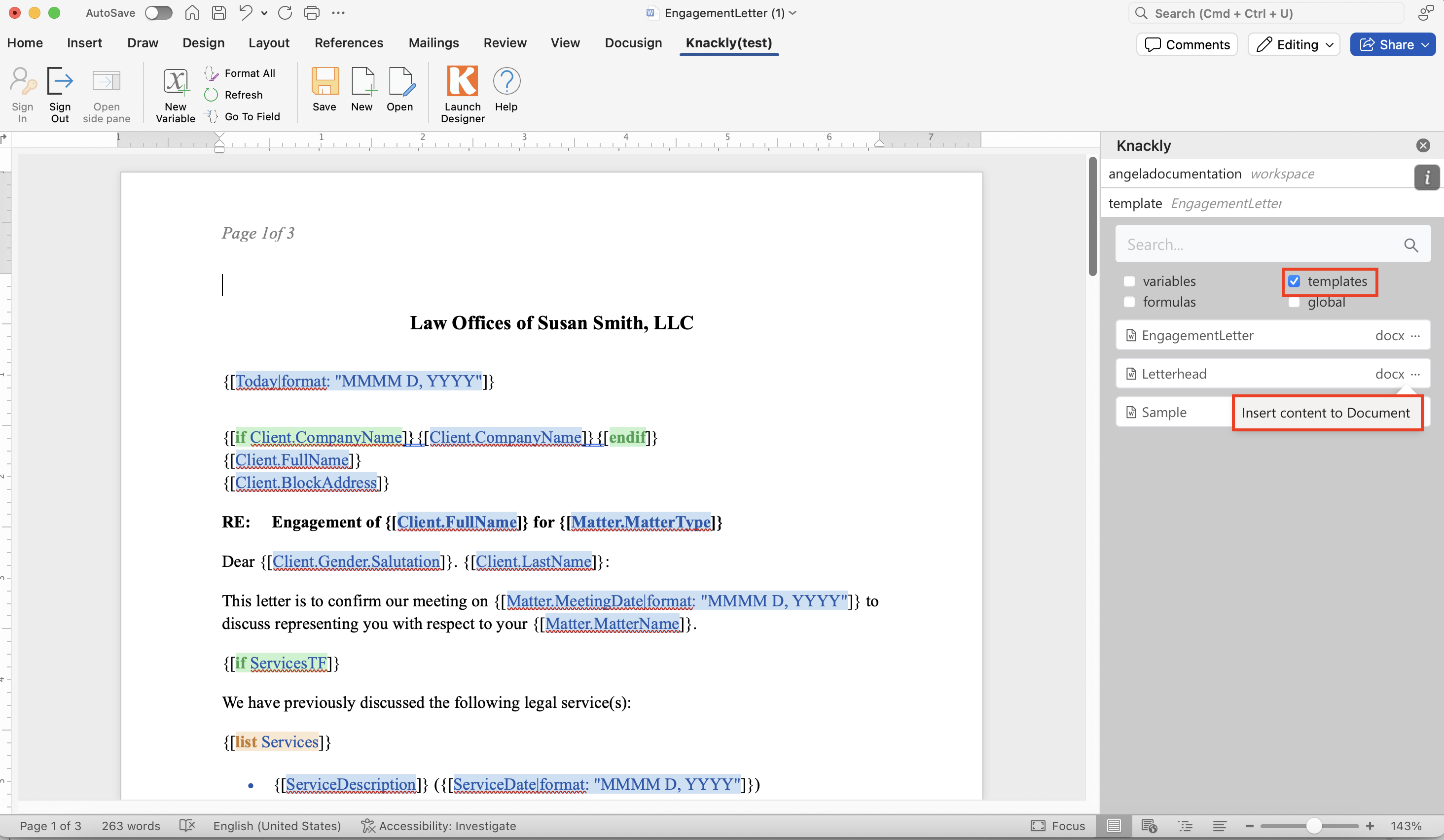Uncheck the templates checkbox
The image size is (1444, 840).
tap(1294, 281)
